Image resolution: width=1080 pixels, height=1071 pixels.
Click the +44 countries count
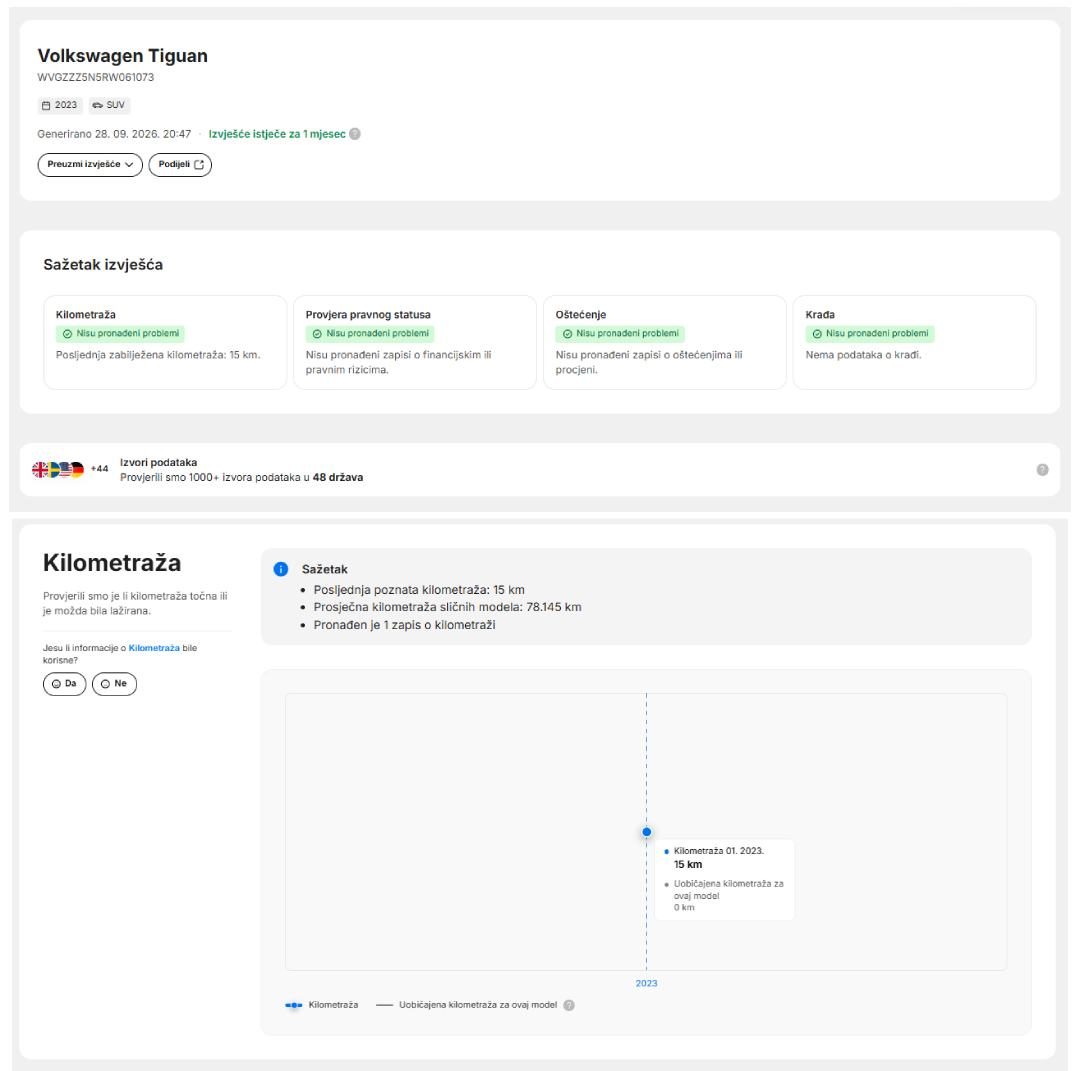click(100, 469)
